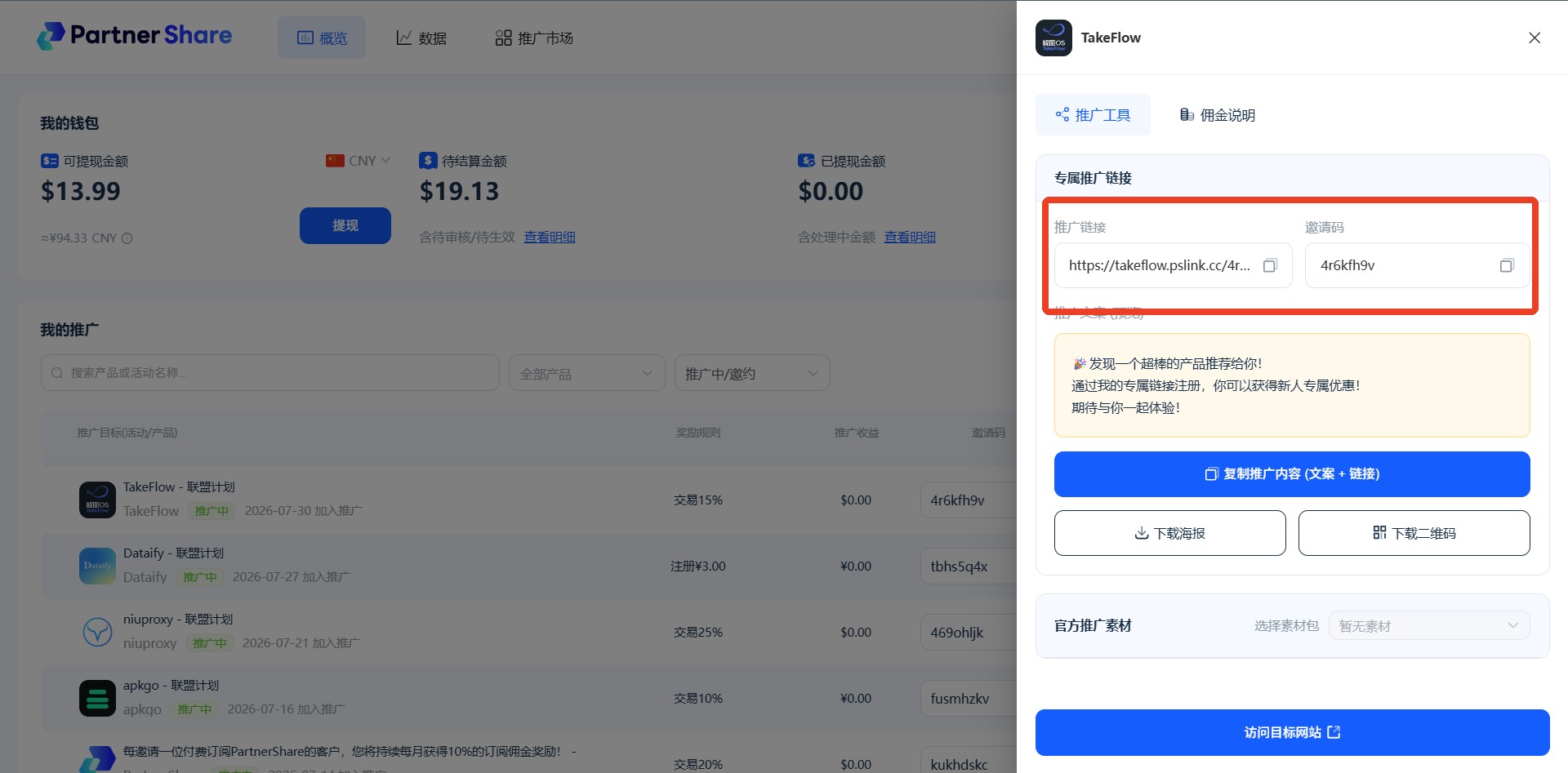This screenshot has height=773, width=1568.
Task: Open the 全部产品 filter dropdown
Action: point(586,373)
